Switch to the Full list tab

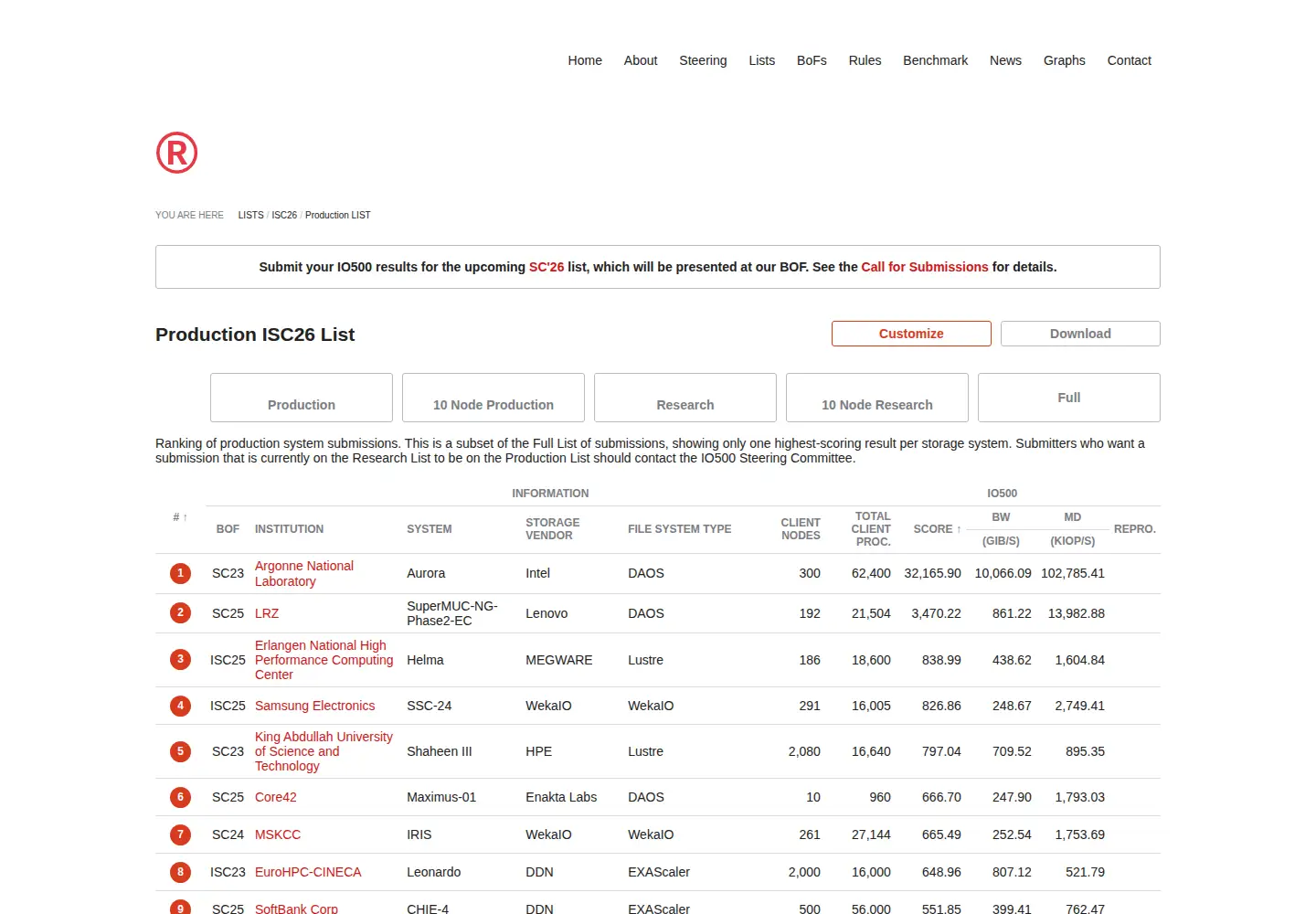point(1069,398)
